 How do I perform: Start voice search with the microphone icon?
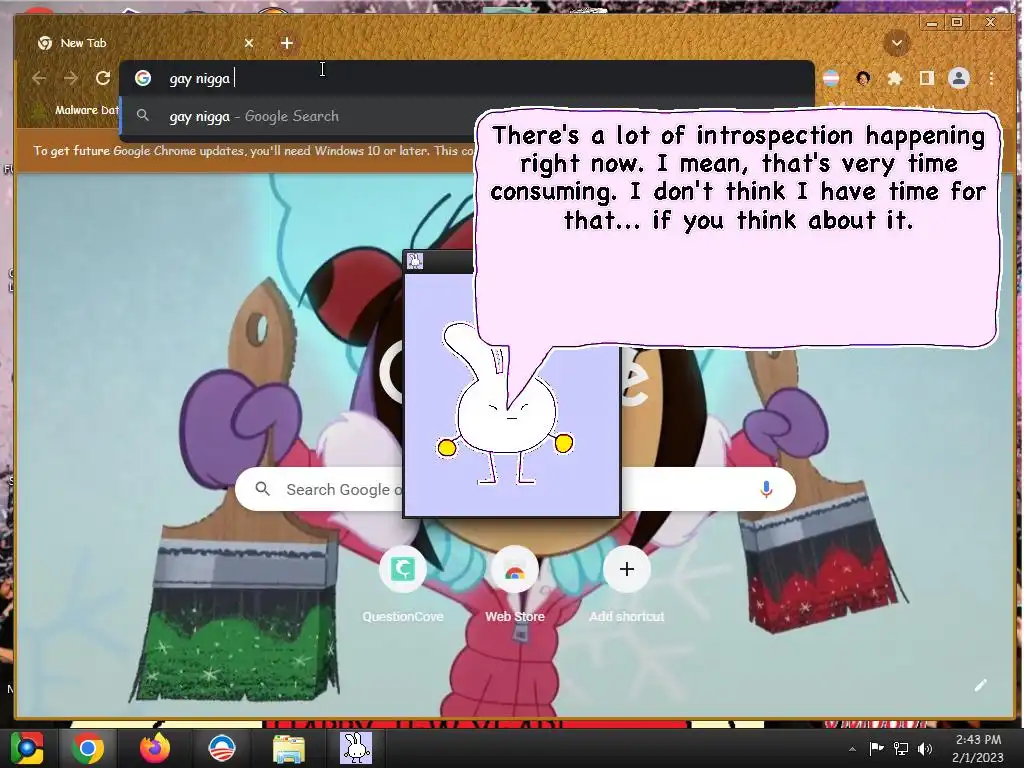[767, 488]
